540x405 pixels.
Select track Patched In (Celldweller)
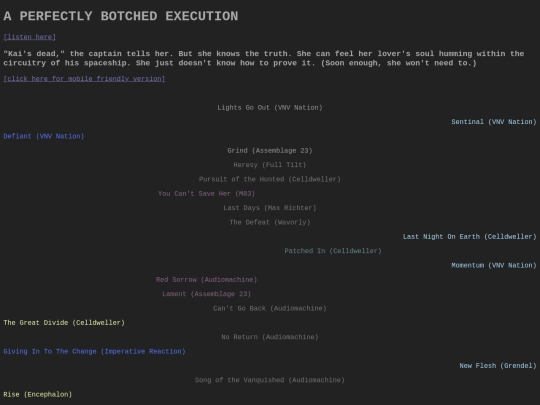(x=333, y=251)
